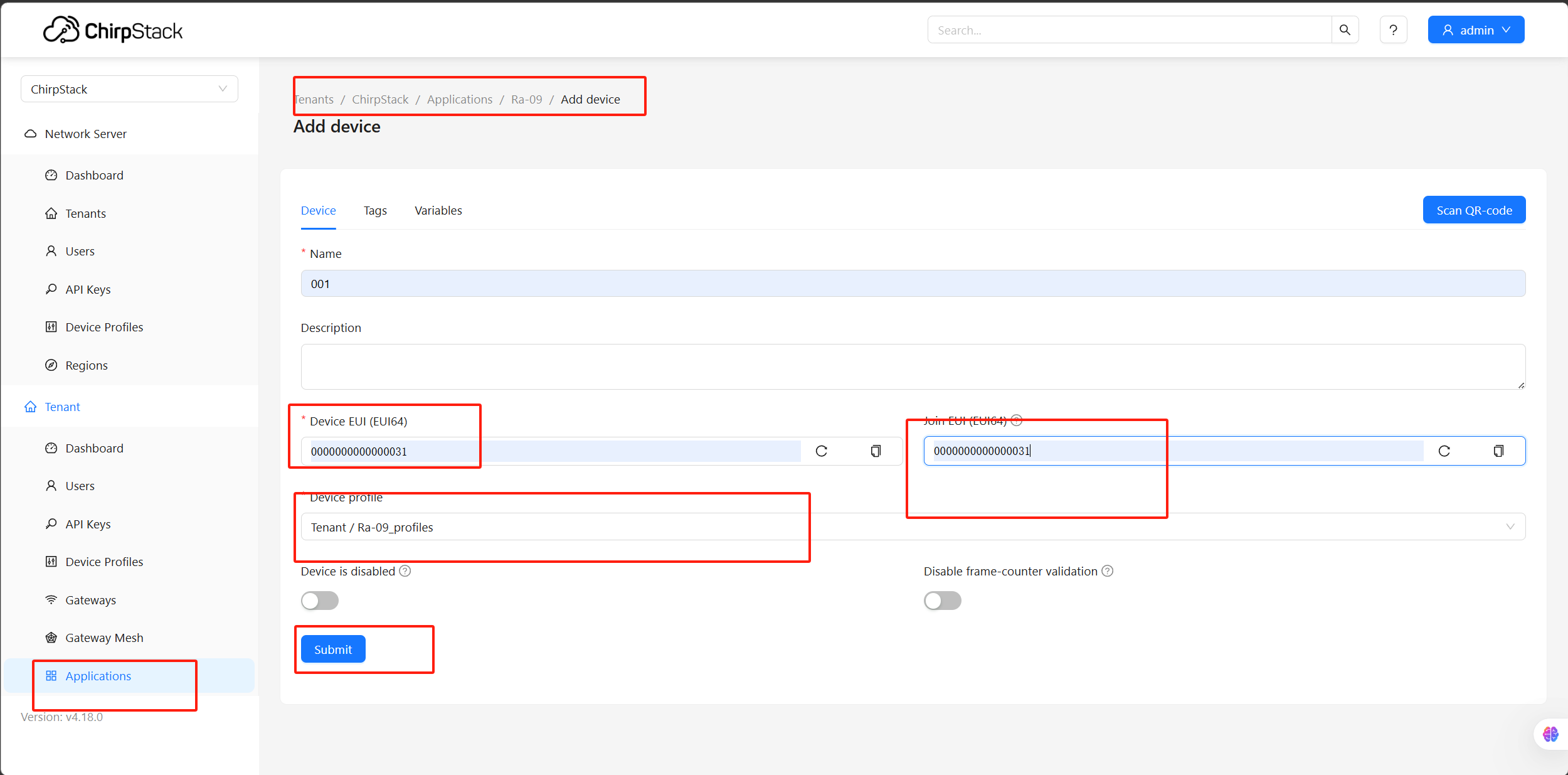1568x775 pixels.
Task: Click the top Search input field
Action: [1130, 29]
